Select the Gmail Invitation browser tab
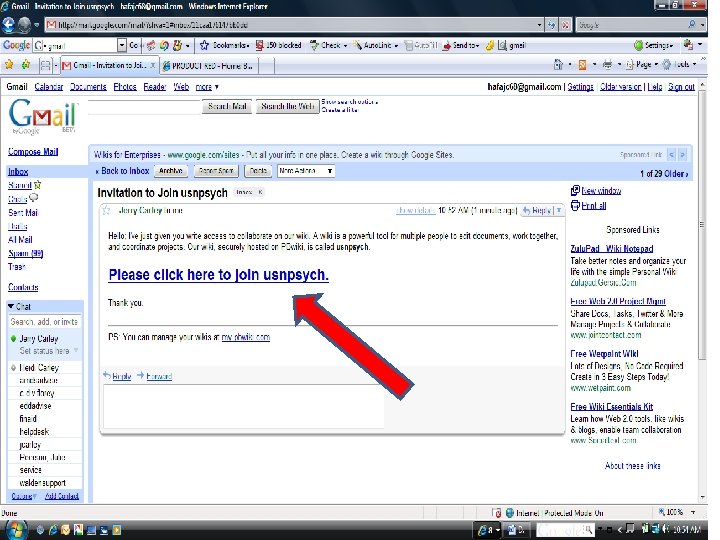 pyautogui.click(x=110, y=66)
